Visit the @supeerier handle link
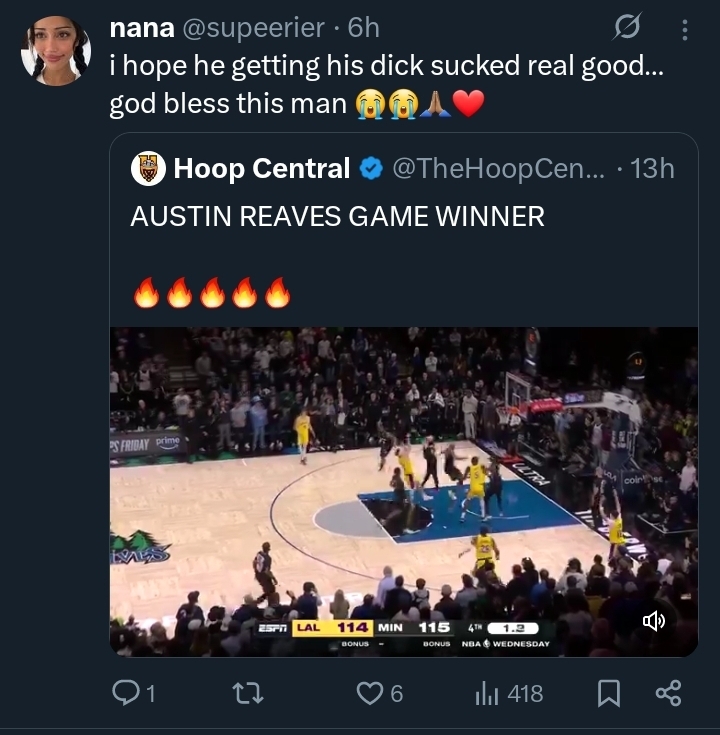 [x=256, y=29]
